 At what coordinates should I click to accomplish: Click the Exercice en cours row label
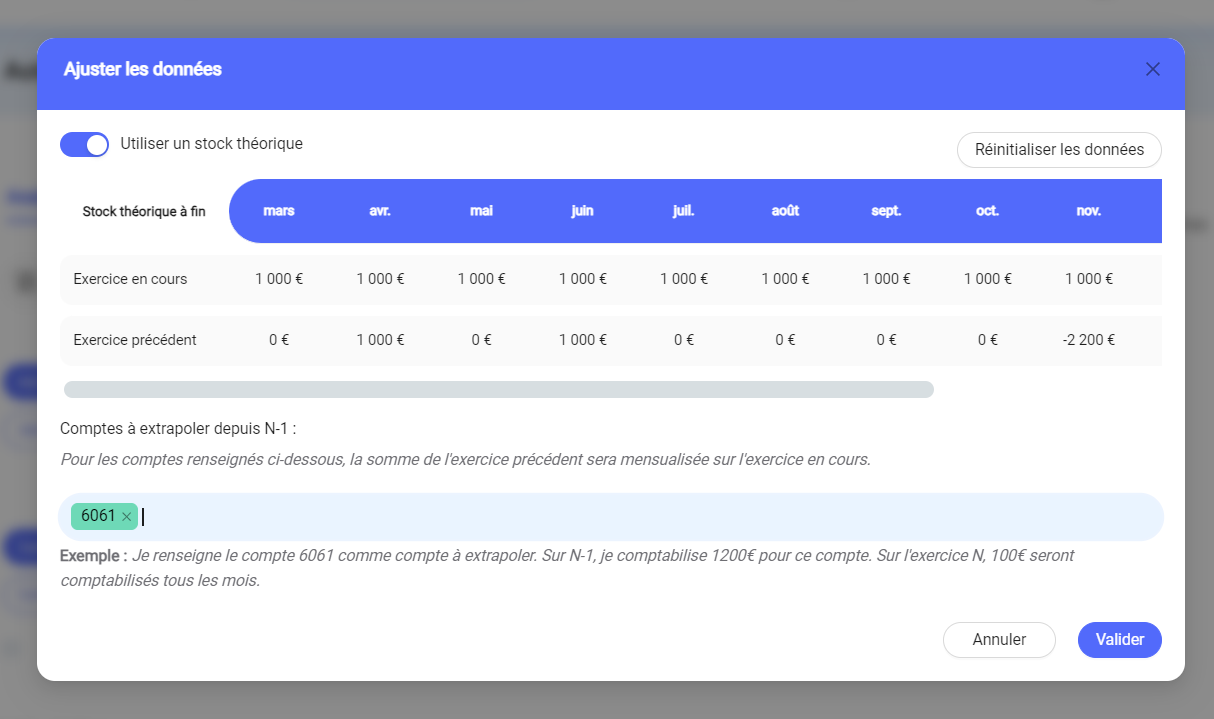130,279
